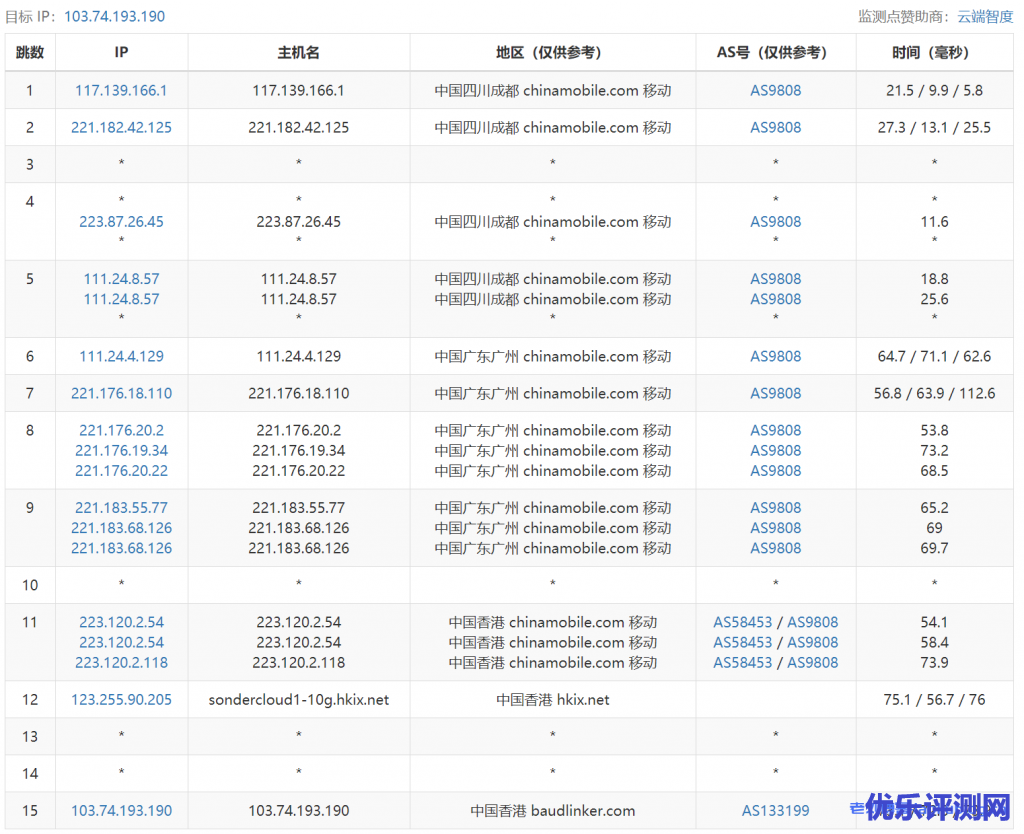Image resolution: width=1024 pixels, height=834 pixels.
Task: Click IP link 223.87.26.45 in hop 4
Action: [x=121, y=221]
